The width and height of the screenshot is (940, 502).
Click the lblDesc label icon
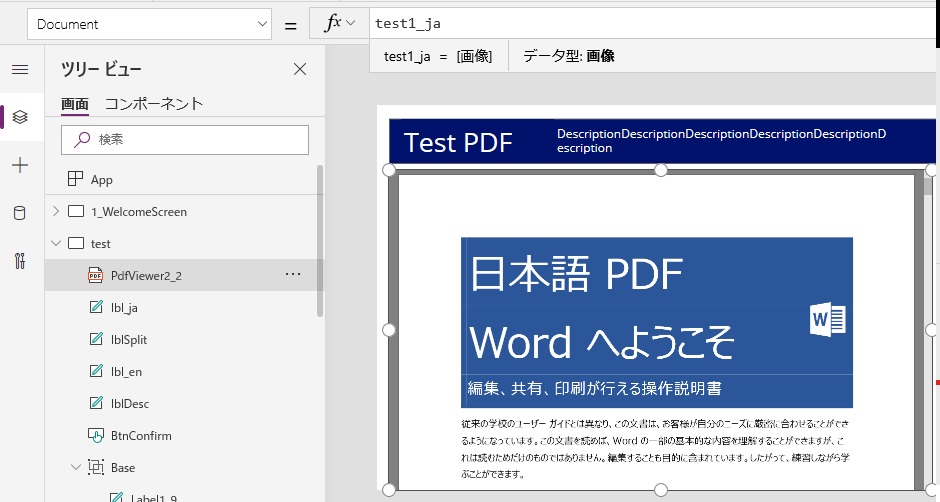[96, 403]
